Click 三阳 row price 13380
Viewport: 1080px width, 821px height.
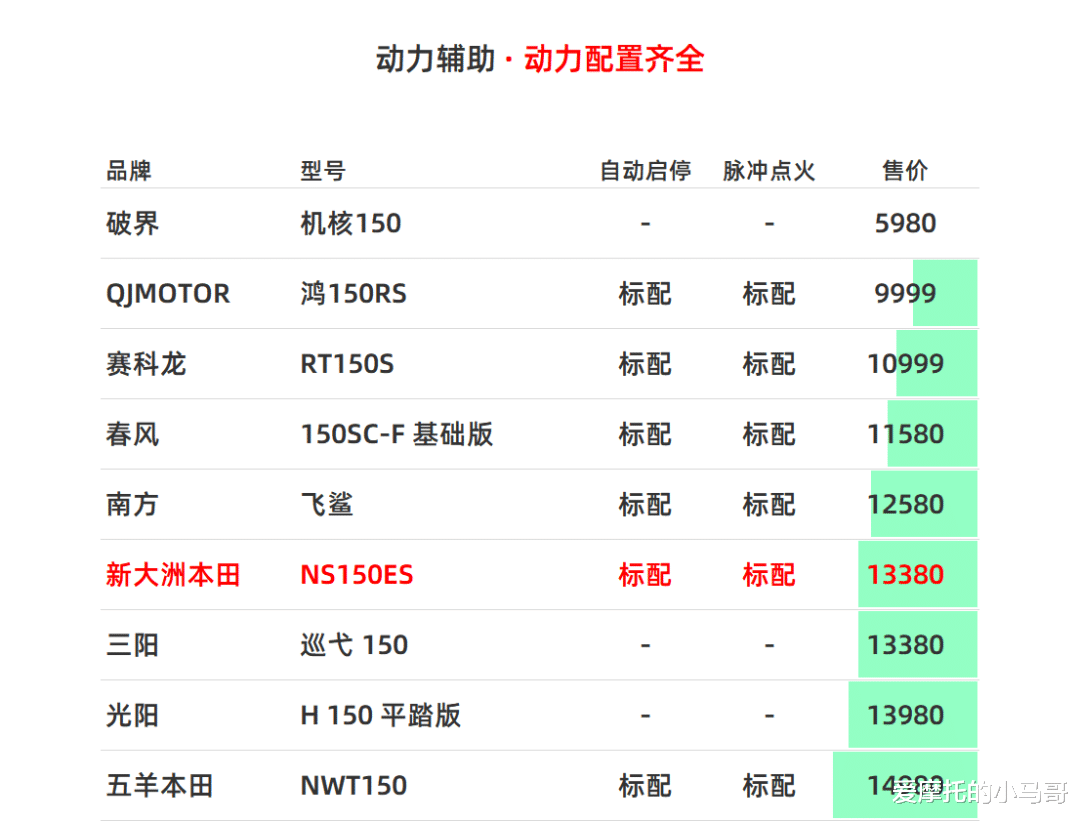point(905,645)
